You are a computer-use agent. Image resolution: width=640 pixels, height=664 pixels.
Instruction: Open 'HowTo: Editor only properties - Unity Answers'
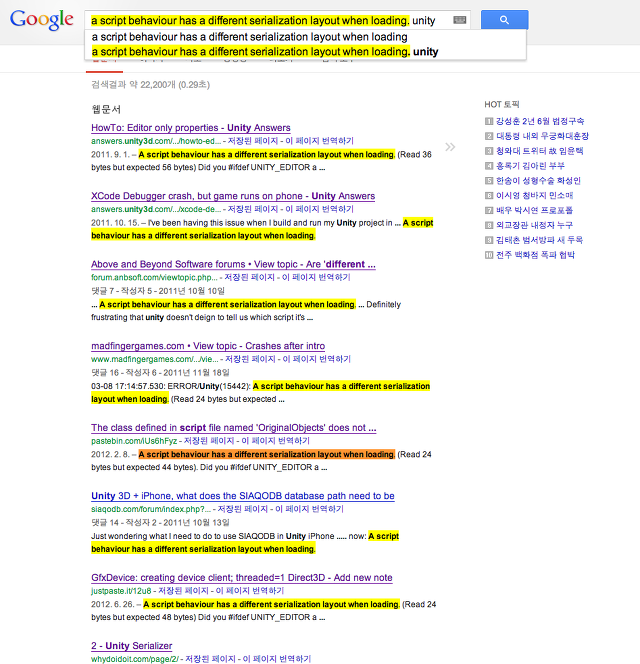pyautogui.click(x=191, y=128)
